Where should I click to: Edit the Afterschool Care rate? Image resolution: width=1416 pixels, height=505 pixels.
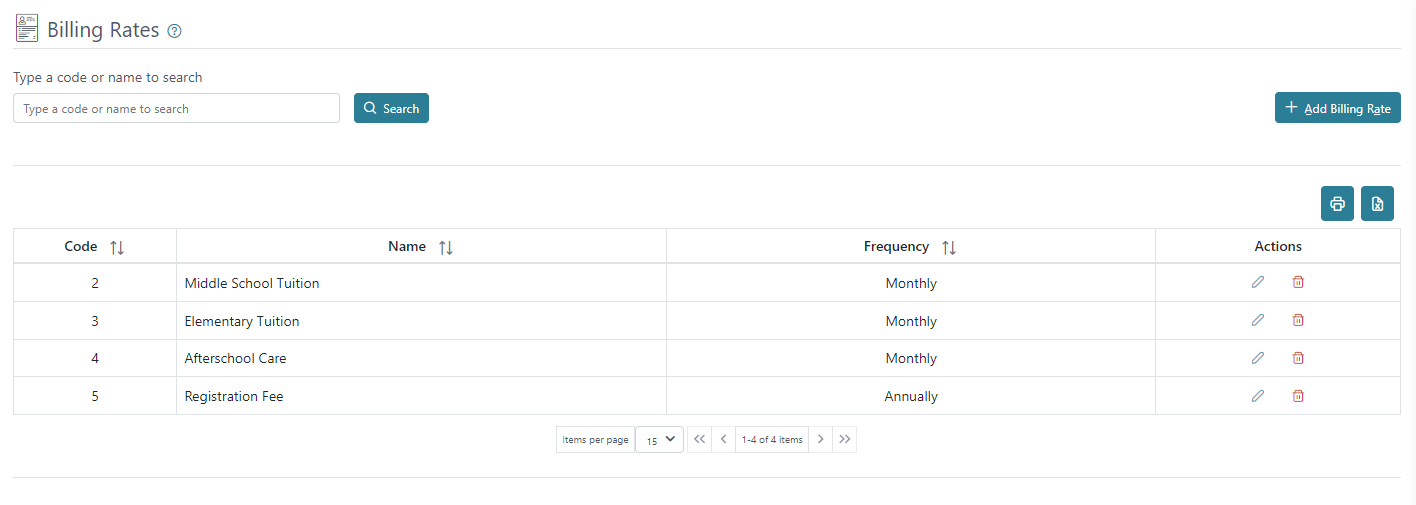coord(1258,358)
